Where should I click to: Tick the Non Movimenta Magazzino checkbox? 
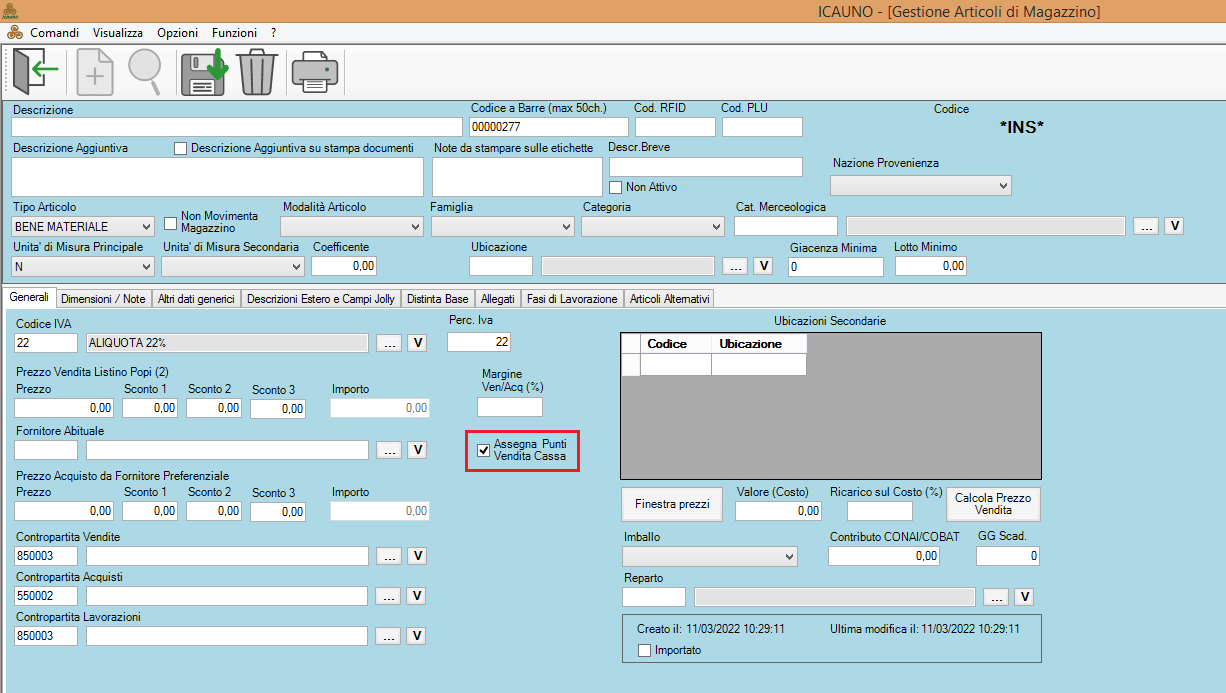[x=170, y=223]
